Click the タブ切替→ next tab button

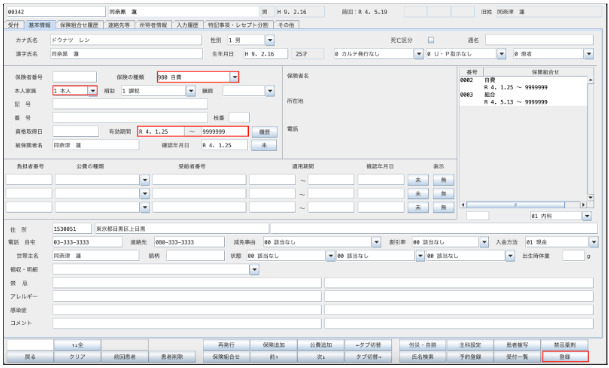click(368, 356)
